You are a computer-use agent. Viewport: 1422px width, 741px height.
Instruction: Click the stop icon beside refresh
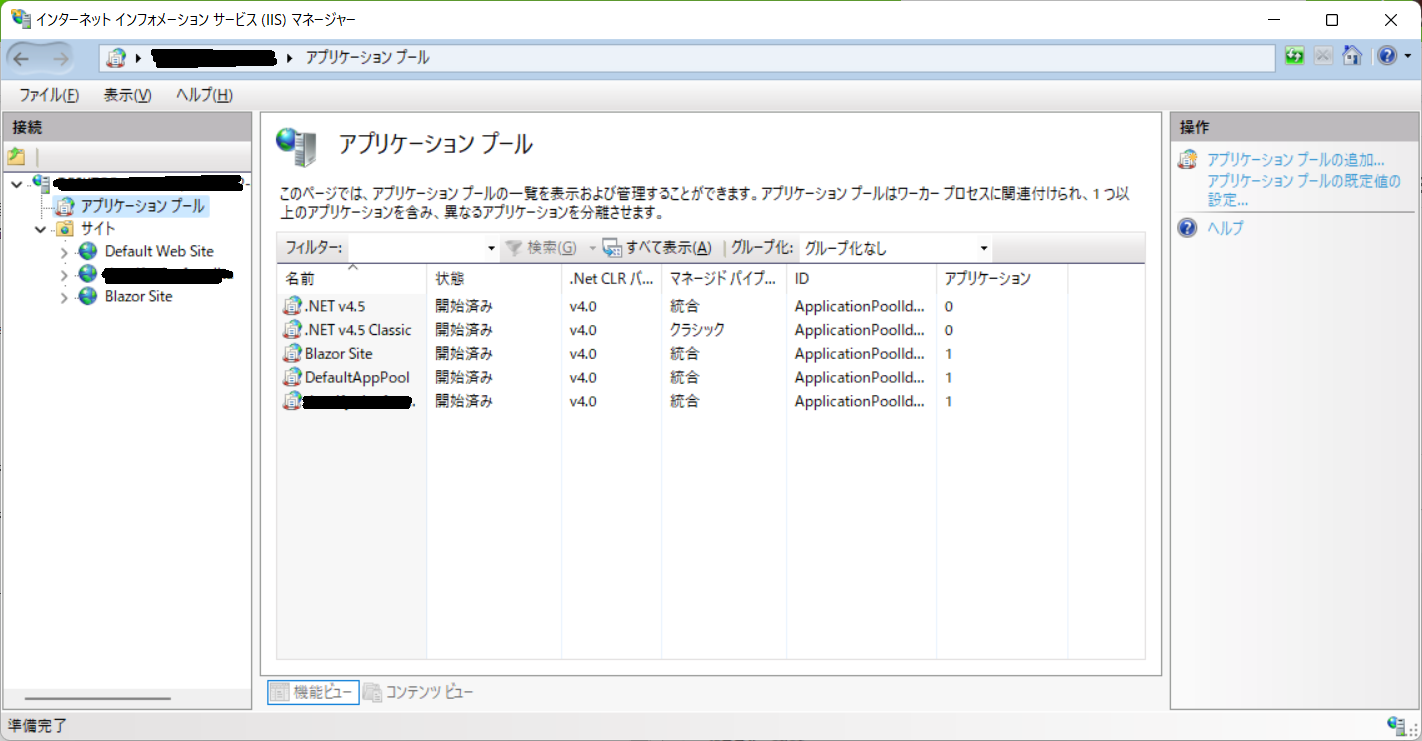tap(1323, 56)
